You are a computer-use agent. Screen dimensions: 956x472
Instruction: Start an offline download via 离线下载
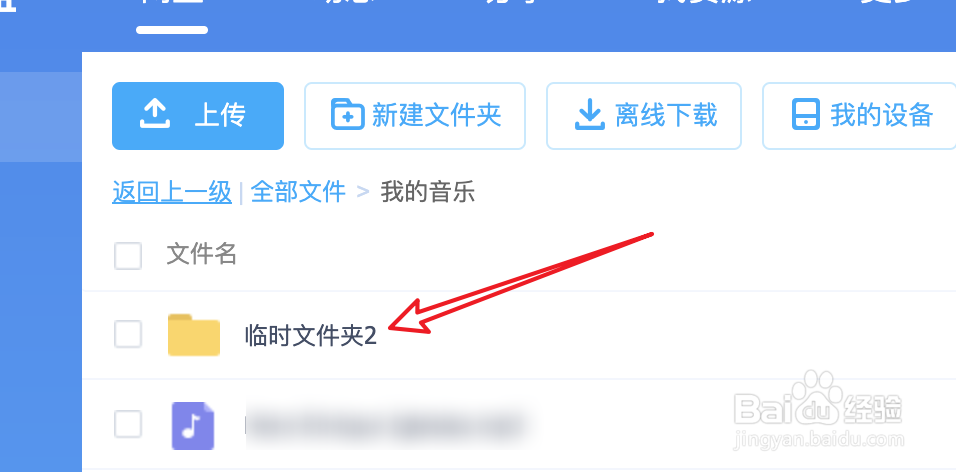click(644, 116)
